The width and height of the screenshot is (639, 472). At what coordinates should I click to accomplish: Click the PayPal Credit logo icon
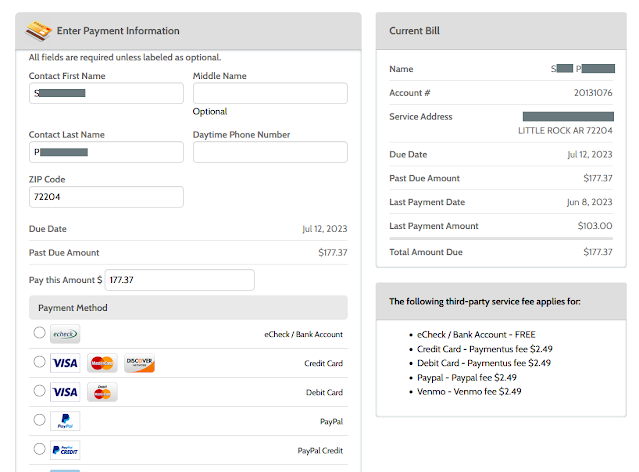tap(65, 450)
